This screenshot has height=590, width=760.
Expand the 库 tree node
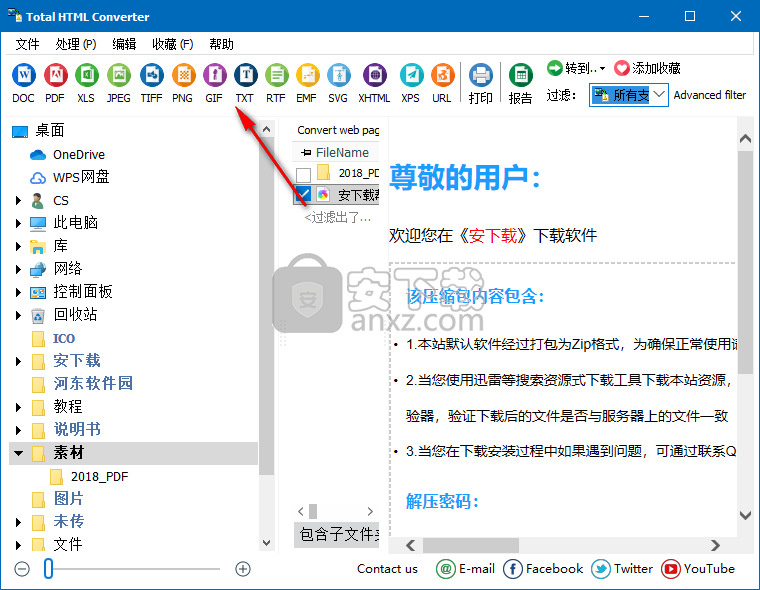pyautogui.click(x=18, y=246)
